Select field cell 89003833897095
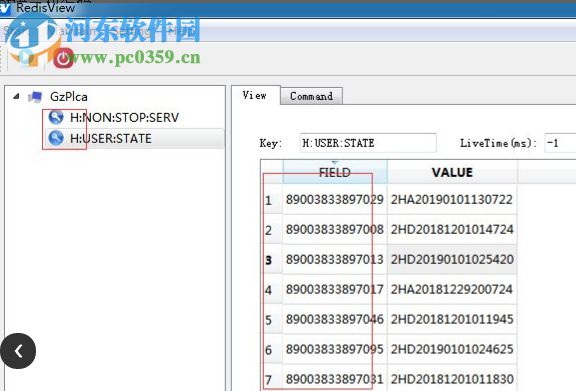 point(335,349)
